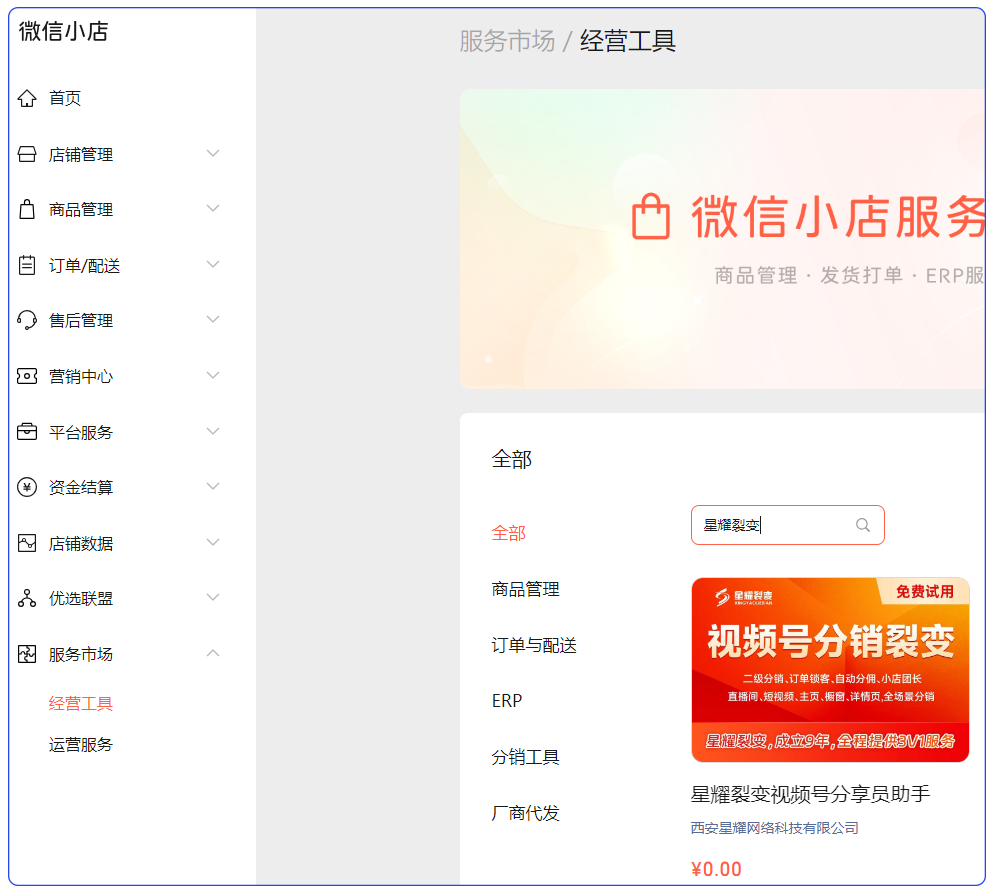
Task: Expand the 店铺管理 chevron
Action: click(x=213, y=153)
